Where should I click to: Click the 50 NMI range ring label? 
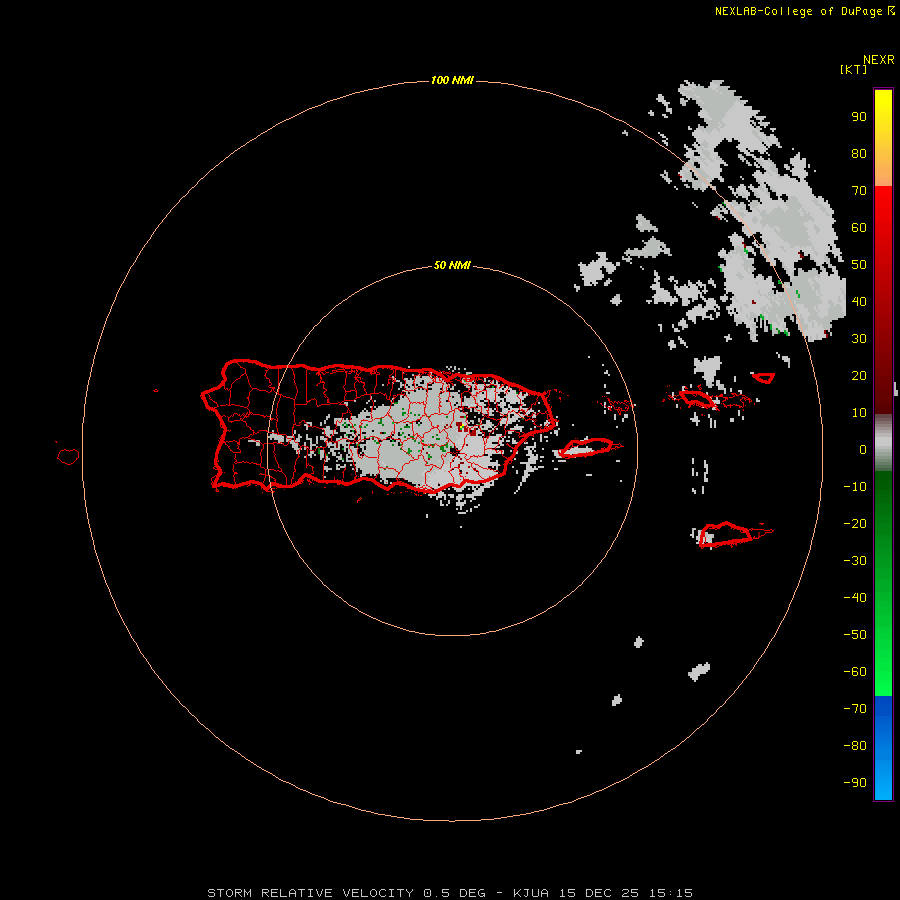452,265
